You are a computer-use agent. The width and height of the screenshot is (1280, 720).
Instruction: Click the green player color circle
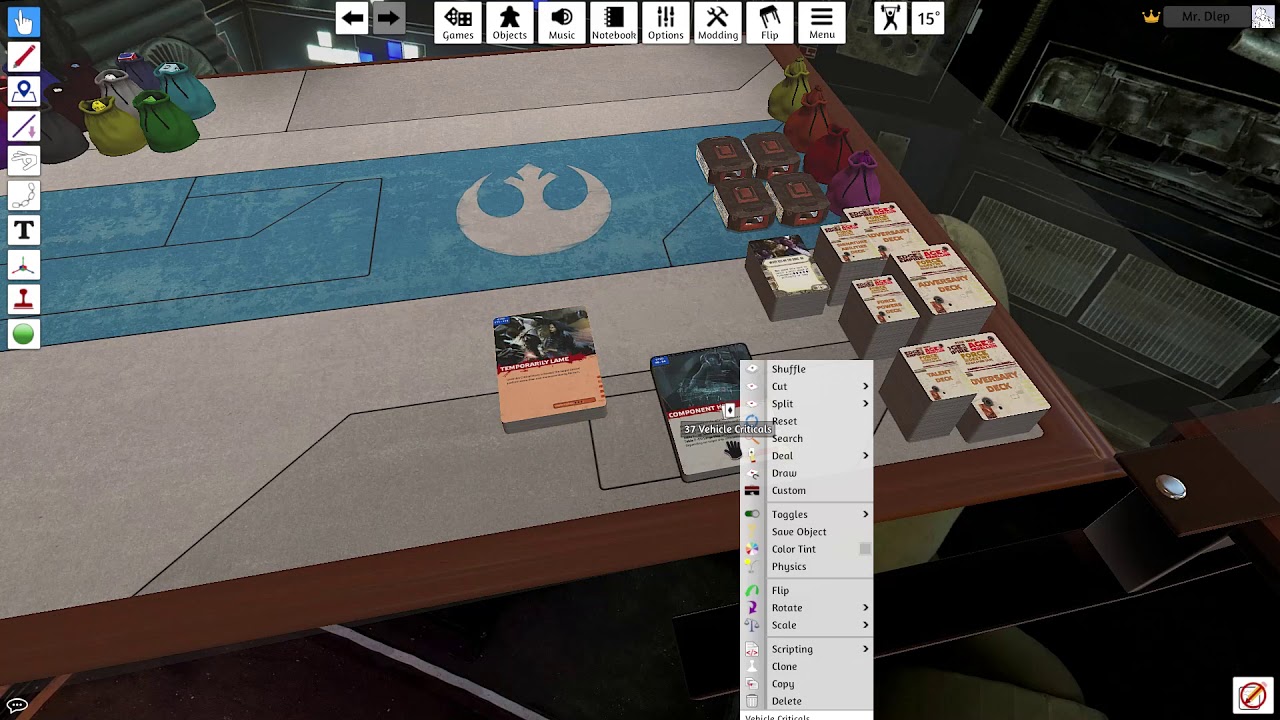point(24,335)
